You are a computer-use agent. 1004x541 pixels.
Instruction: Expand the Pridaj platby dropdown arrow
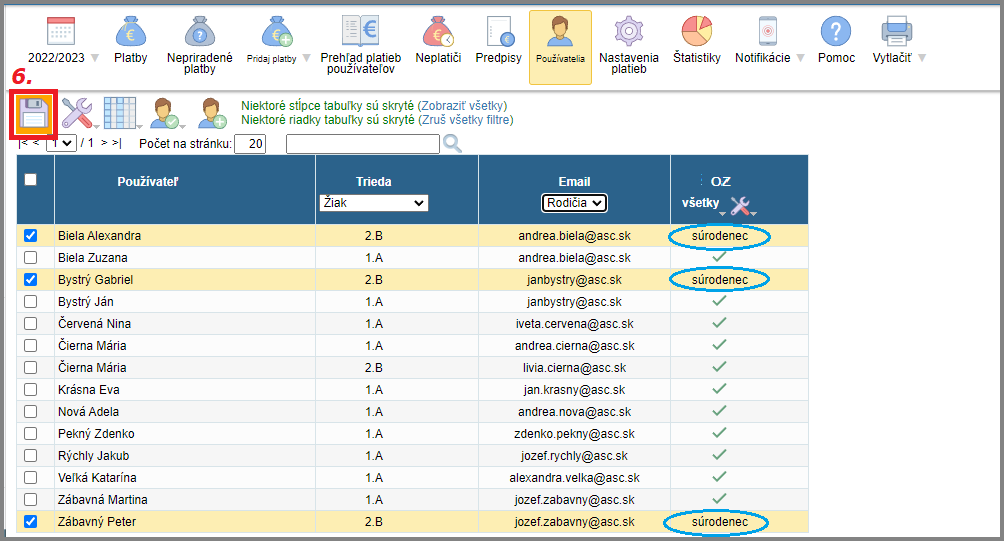pos(306,58)
